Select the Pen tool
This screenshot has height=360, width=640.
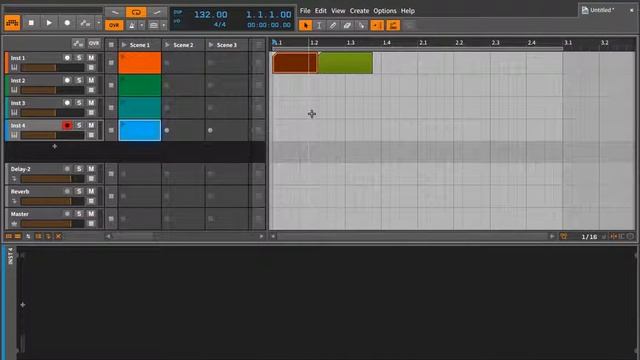pos(333,25)
